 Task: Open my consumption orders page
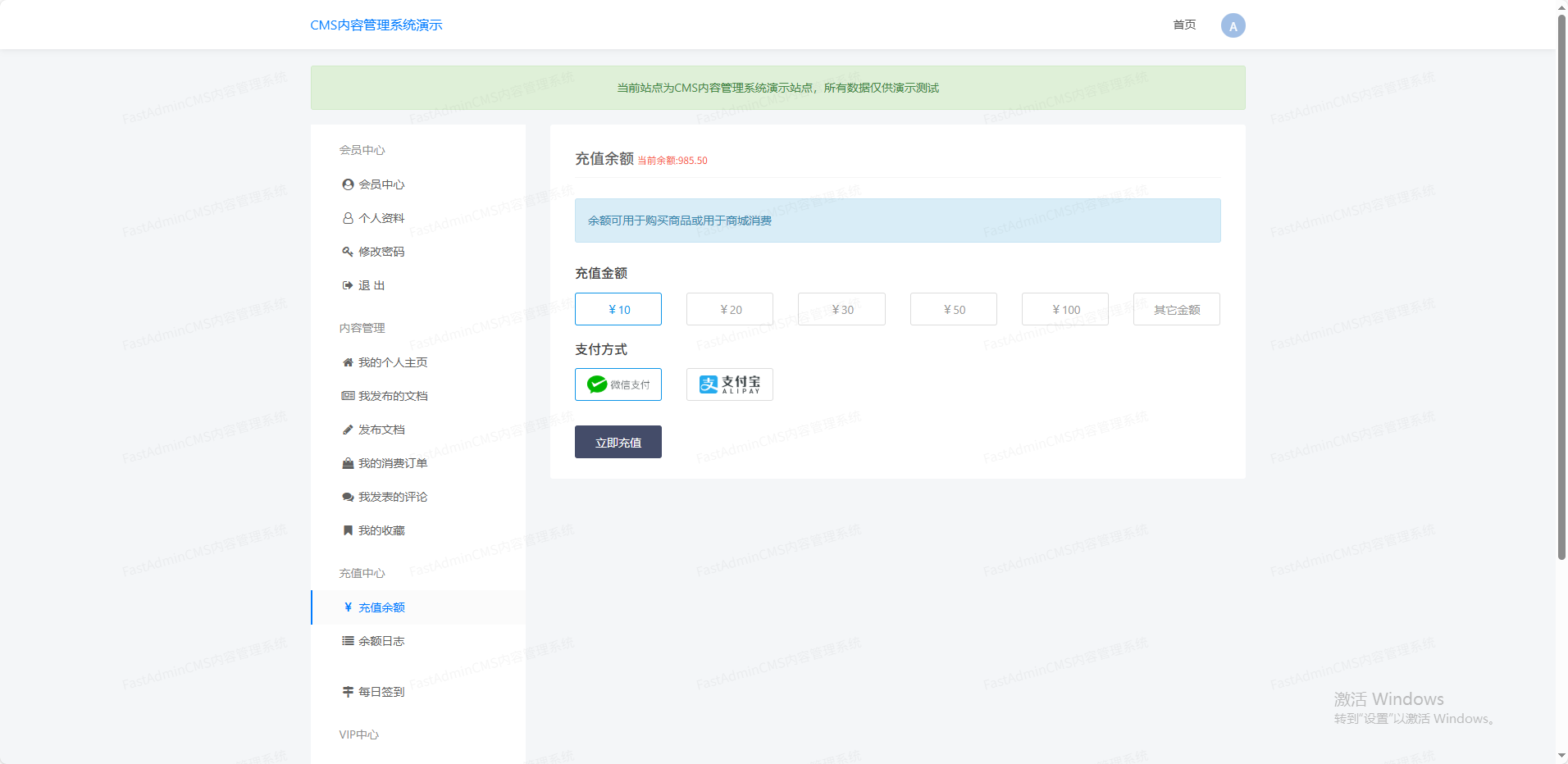392,463
